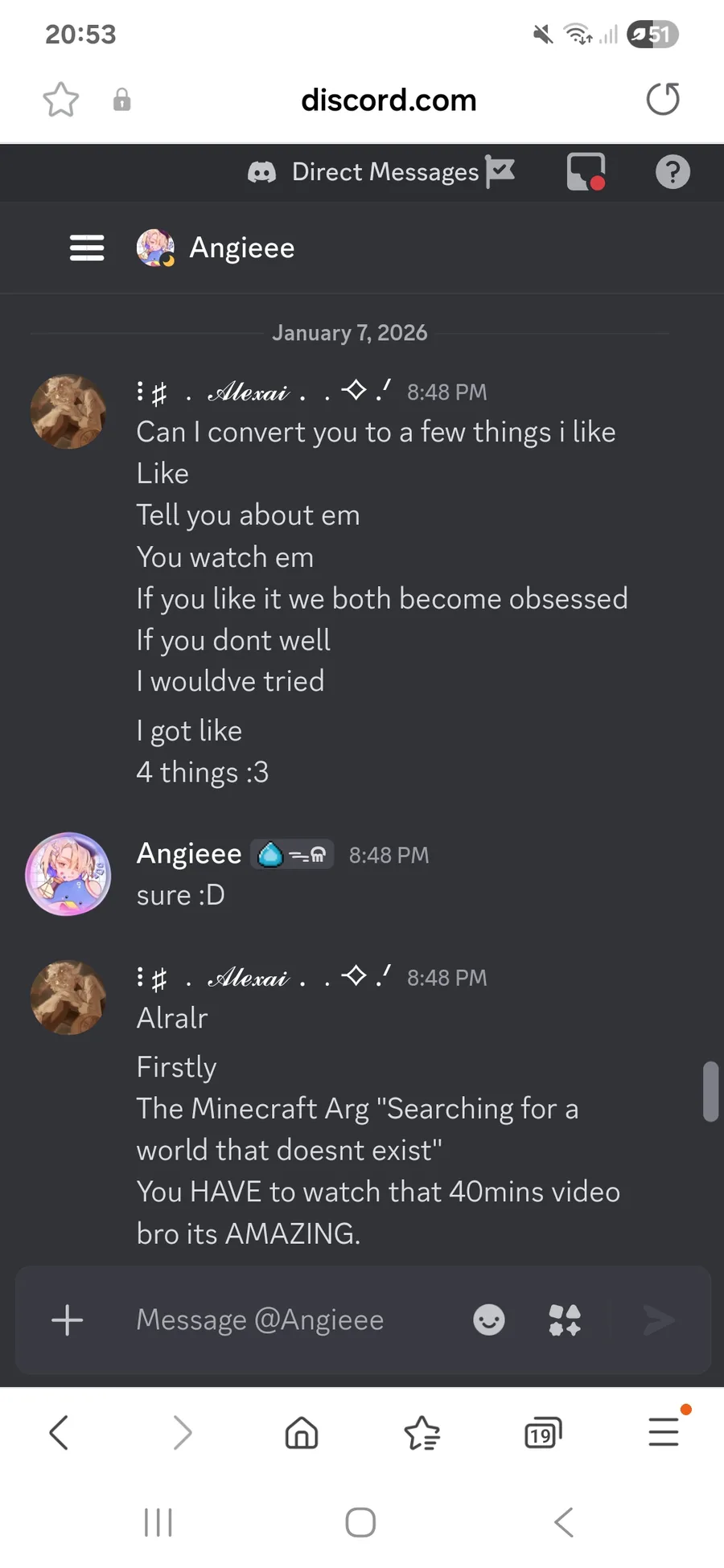724x1568 pixels.
Task: Open the hamburger channel list menu
Action: tap(87, 248)
